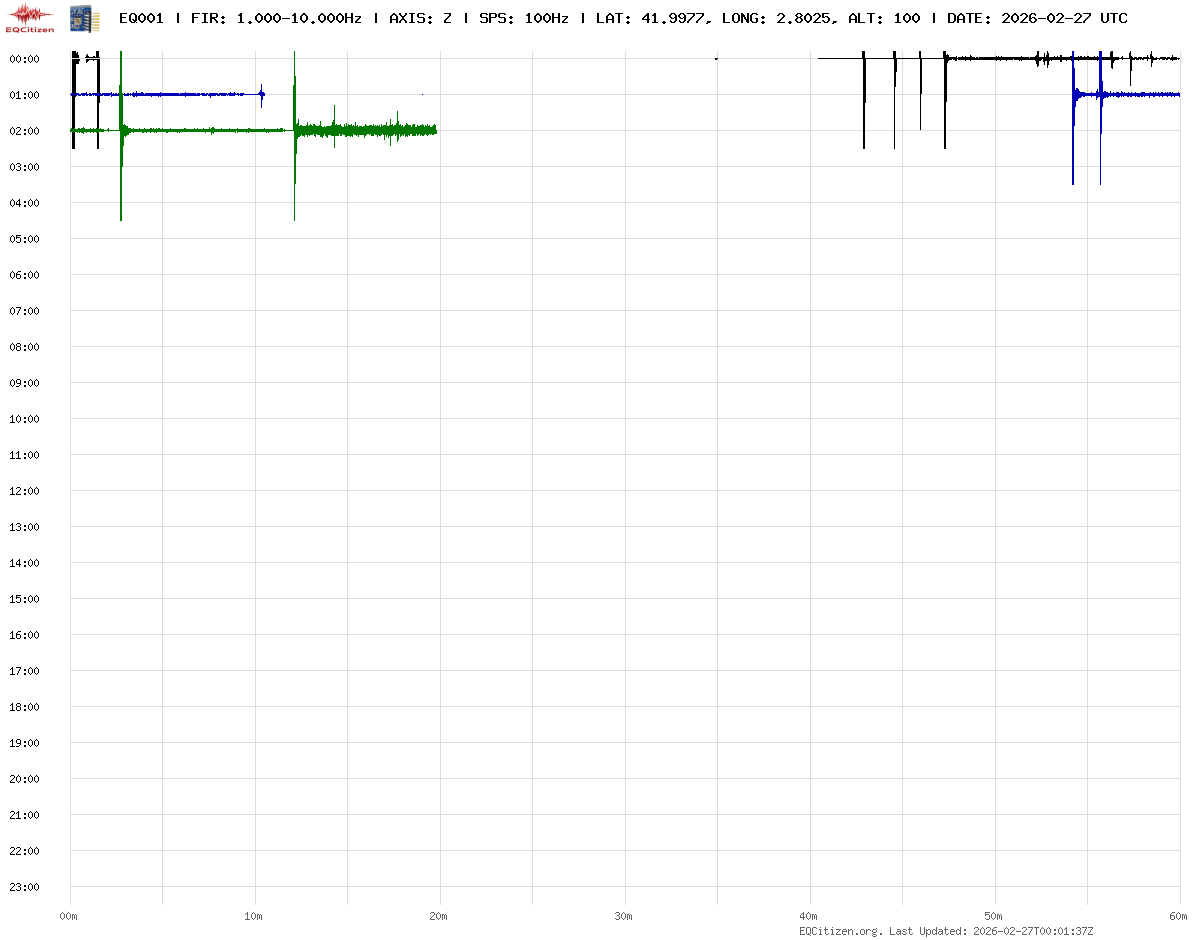Viewport: 1200px width, 940px height.
Task: Click the 10m minute axis label
Action: click(x=254, y=915)
